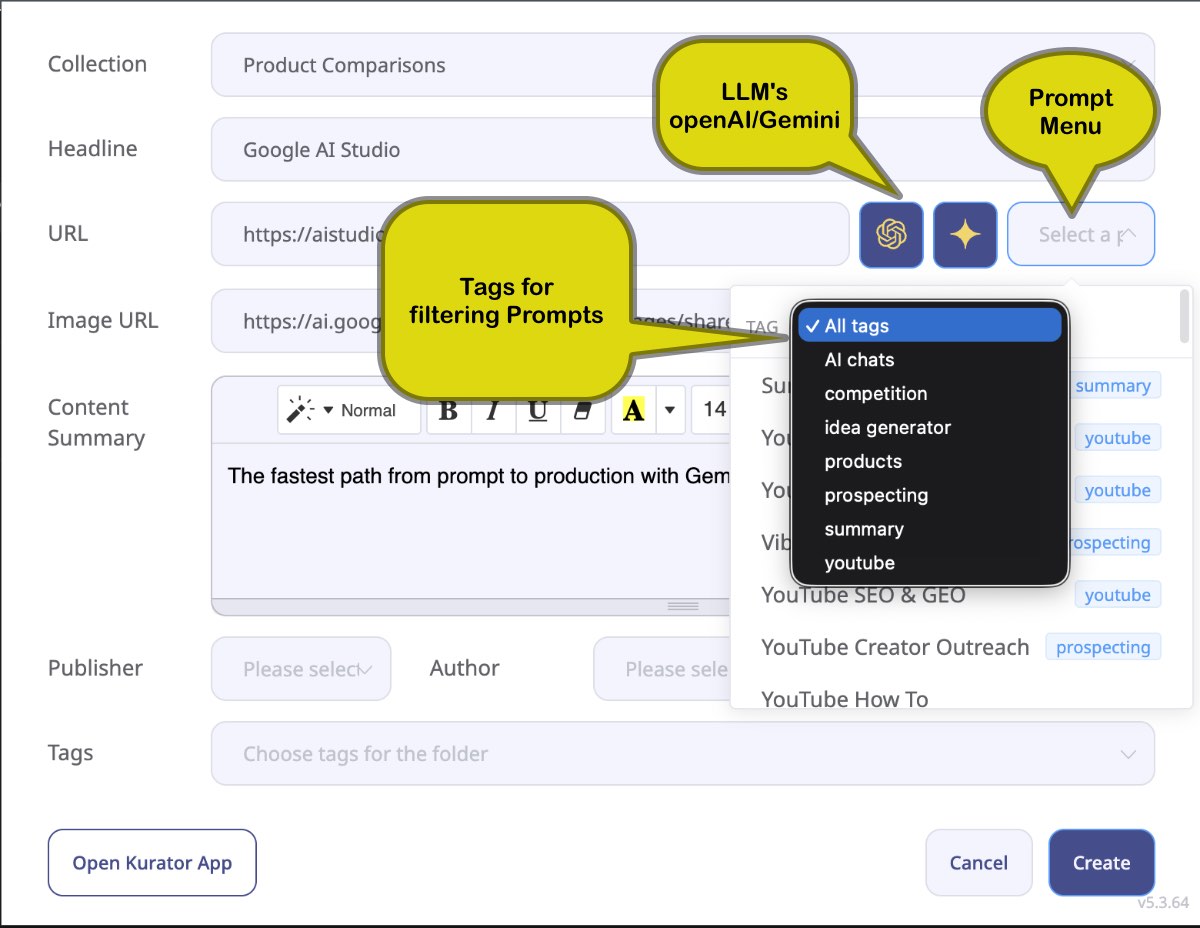Screen dimensions: 1200x928
Task: Click into the URL input field
Action: pos(530,235)
